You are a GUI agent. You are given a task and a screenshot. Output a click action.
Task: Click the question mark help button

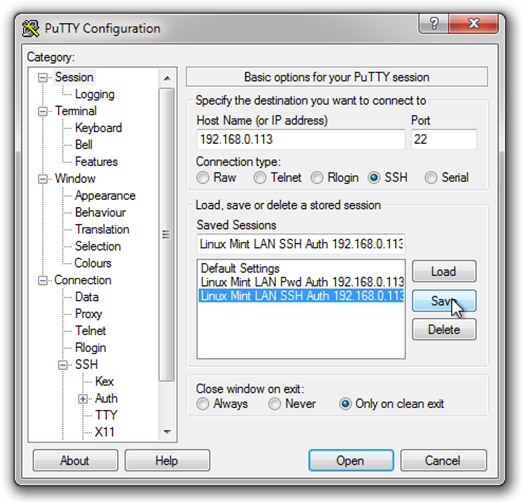[433, 24]
